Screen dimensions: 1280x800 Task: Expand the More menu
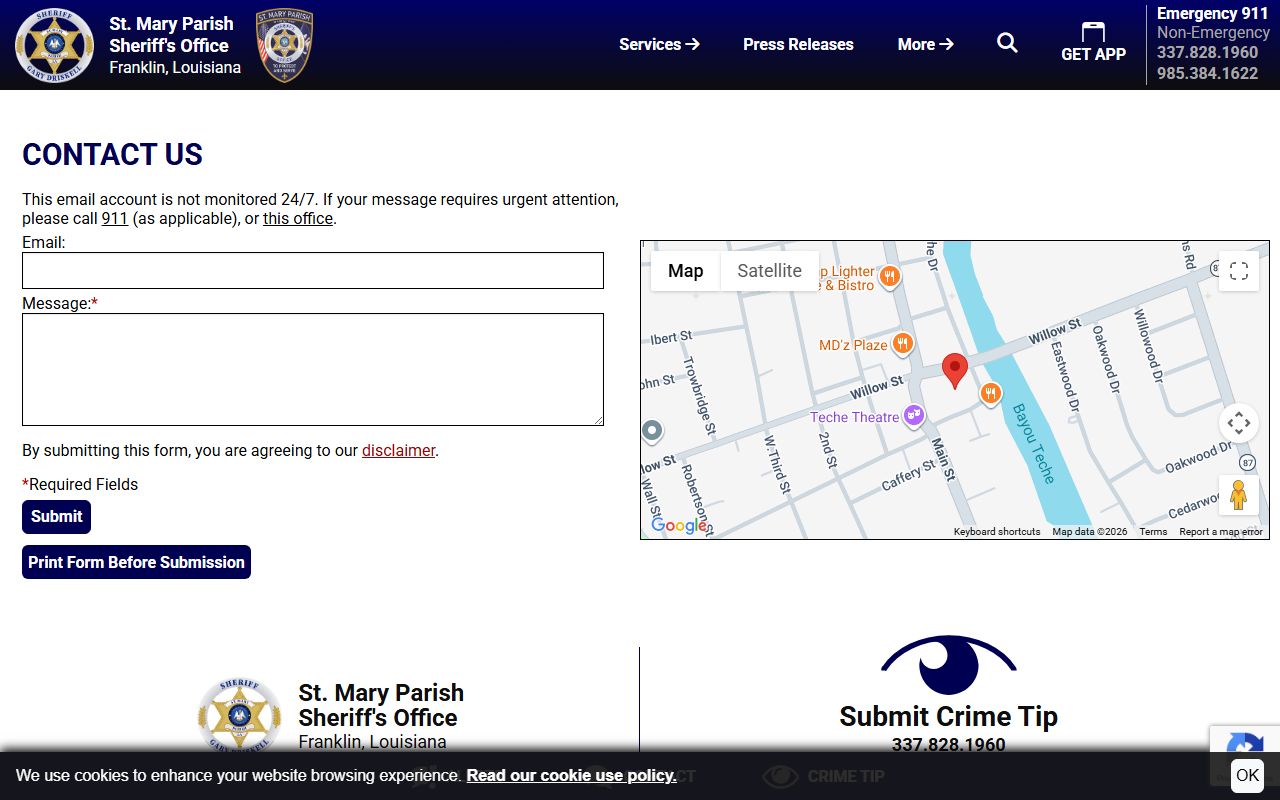[x=925, y=44]
